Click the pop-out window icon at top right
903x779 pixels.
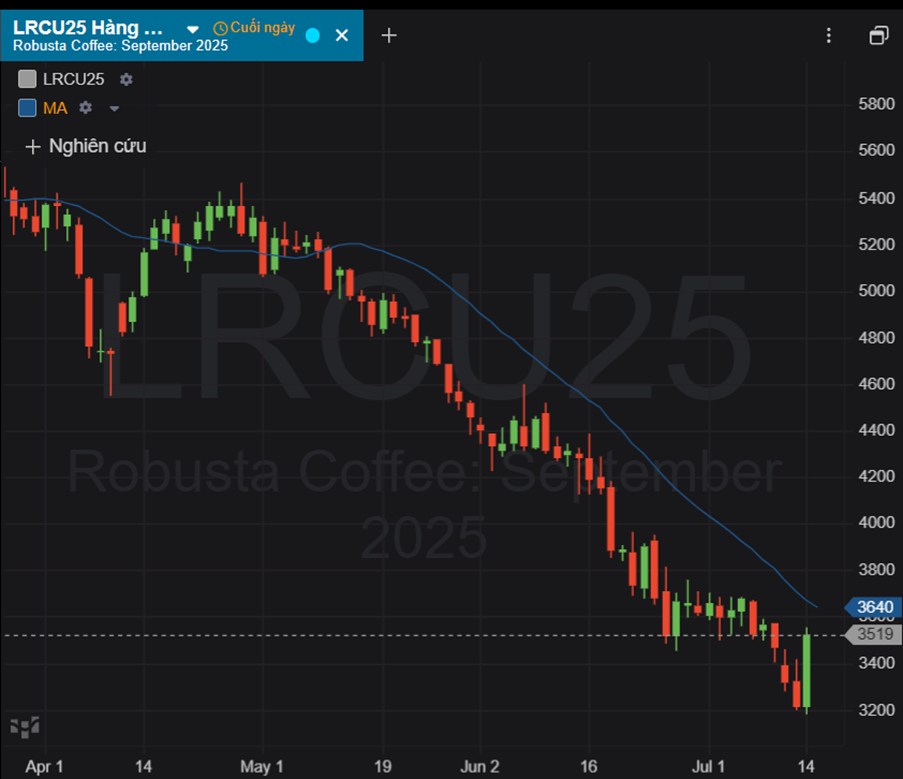pyautogui.click(x=879, y=35)
